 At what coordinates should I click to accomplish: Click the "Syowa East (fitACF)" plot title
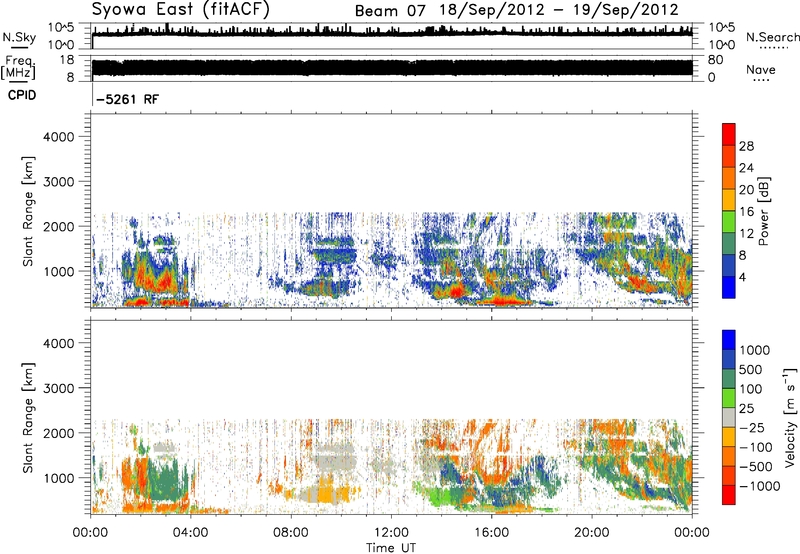pyautogui.click(x=181, y=9)
